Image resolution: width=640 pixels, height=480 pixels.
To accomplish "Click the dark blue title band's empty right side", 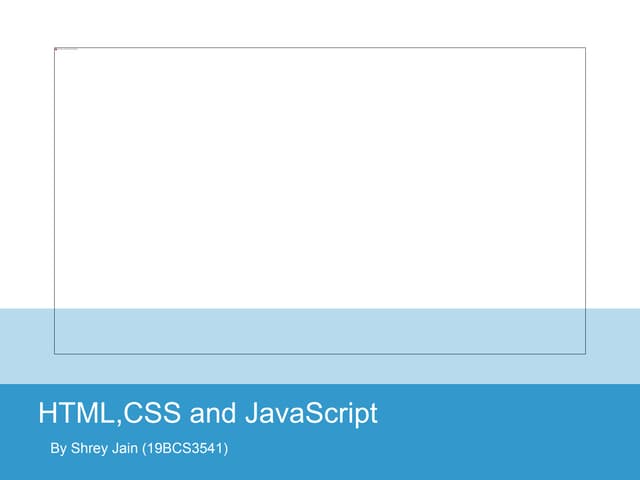I will [520, 430].
